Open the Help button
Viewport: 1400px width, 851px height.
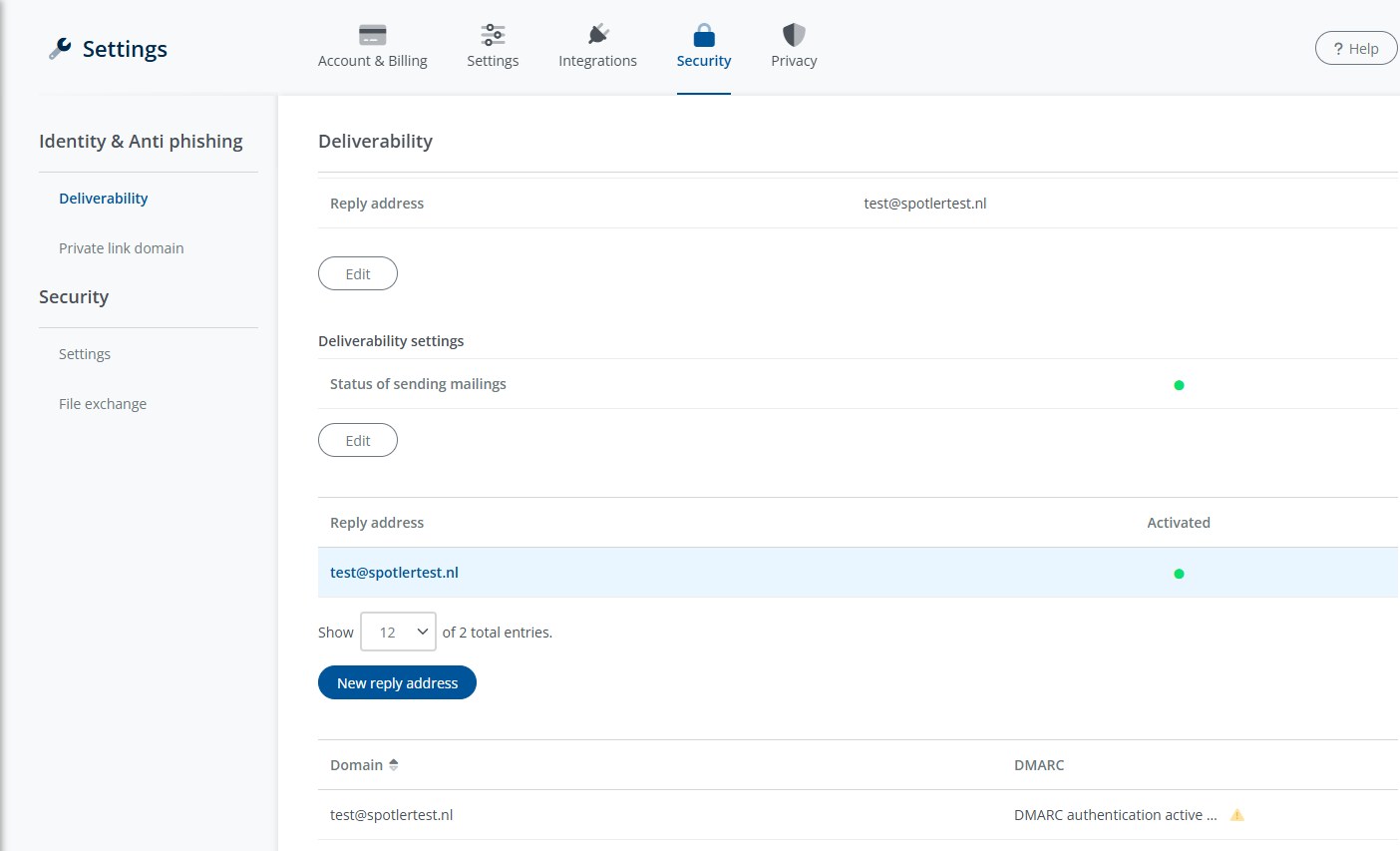click(x=1355, y=49)
